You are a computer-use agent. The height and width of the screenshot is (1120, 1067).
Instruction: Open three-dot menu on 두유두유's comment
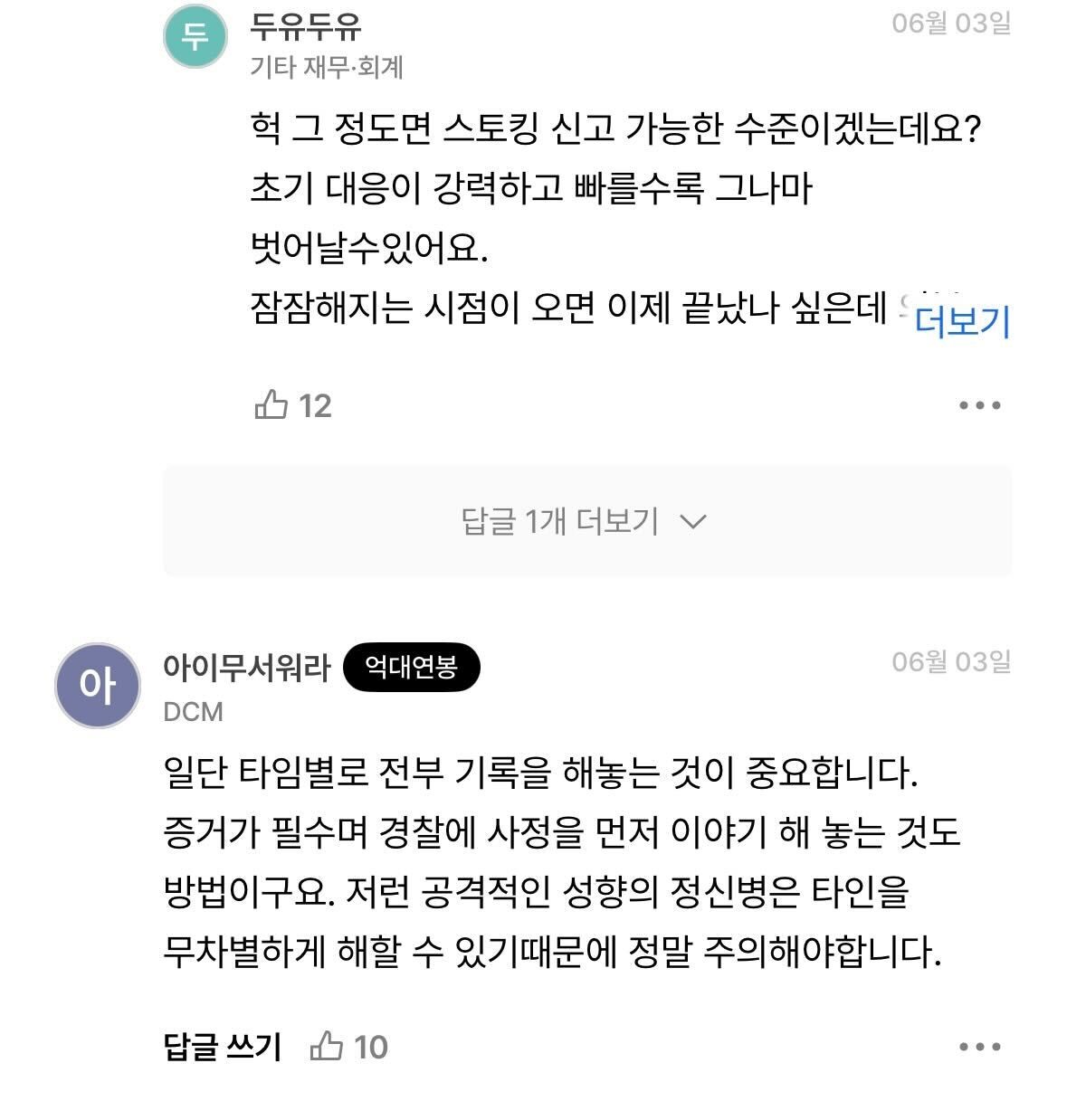point(979,405)
